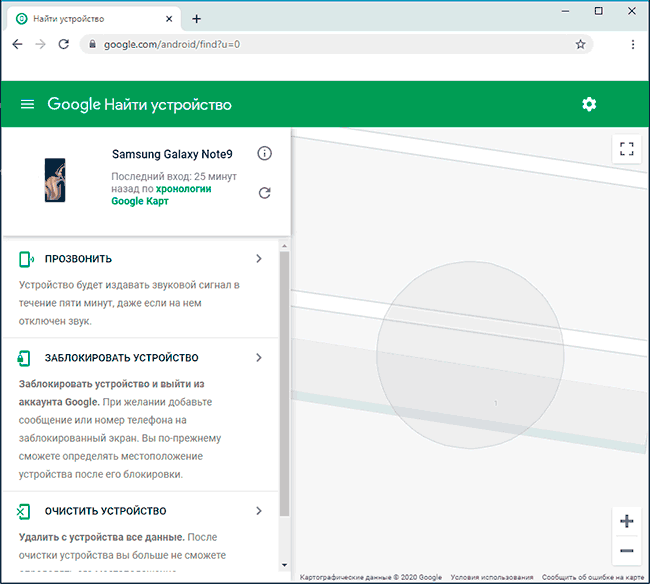Select the Найти устройство browser tab
The height and width of the screenshot is (584, 650).
[x=94, y=19]
